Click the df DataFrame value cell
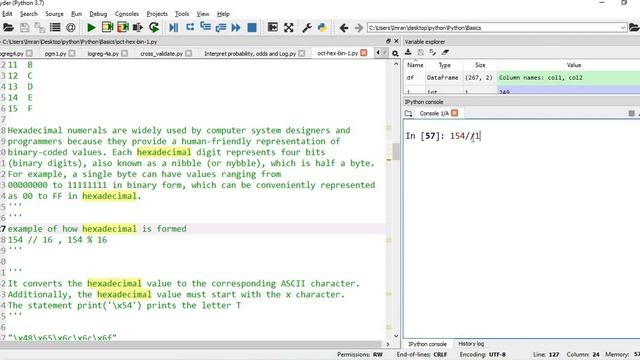This screenshot has width=640, height=360. pyautogui.click(x=569, y=78)
